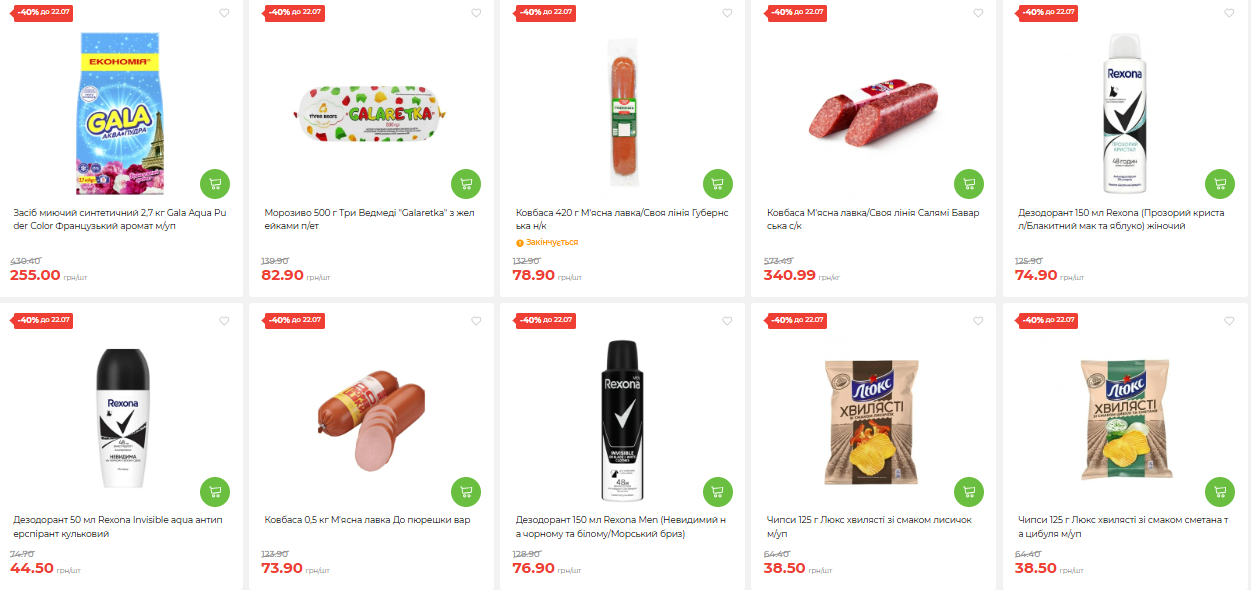Add Rexona Прозорий кристал deodorant to cart
The image size is (1251, 590).
(x=1219, y=184)
